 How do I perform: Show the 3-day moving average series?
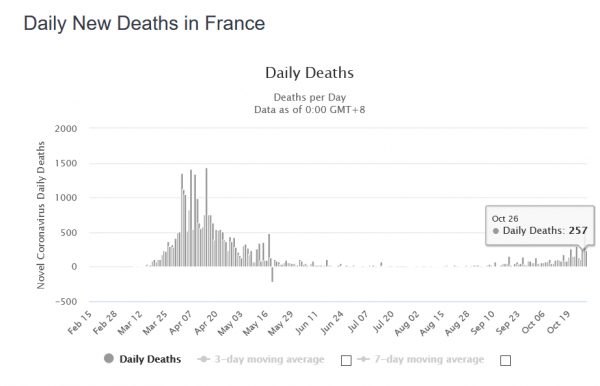[269, 359]
